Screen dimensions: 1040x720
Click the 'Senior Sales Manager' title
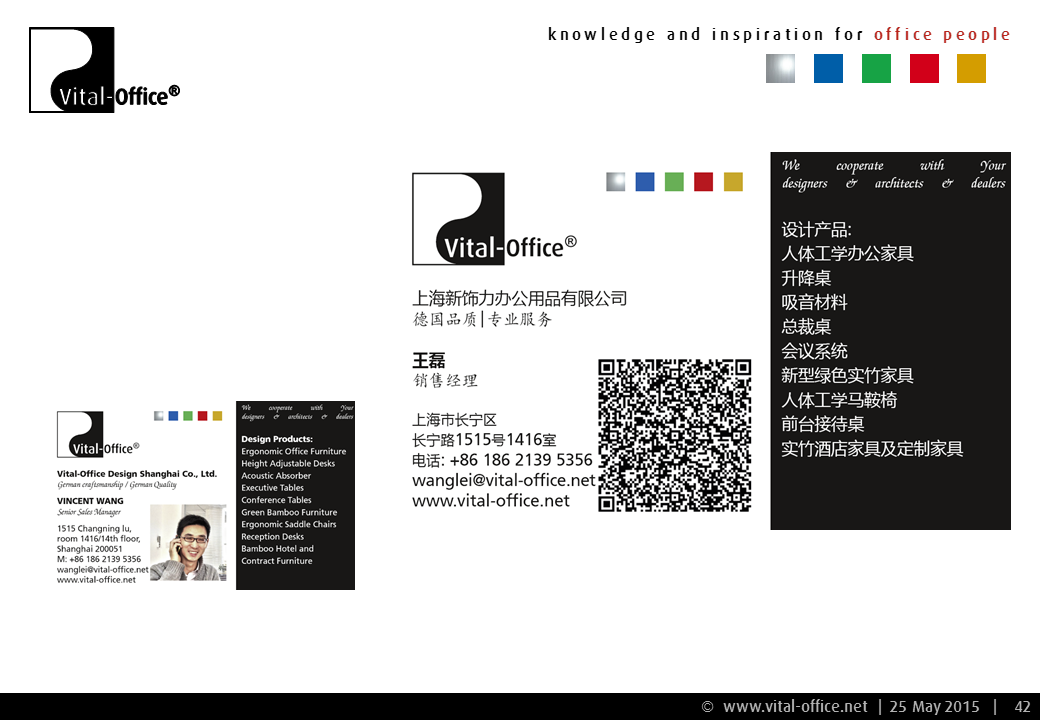[89, 512]
